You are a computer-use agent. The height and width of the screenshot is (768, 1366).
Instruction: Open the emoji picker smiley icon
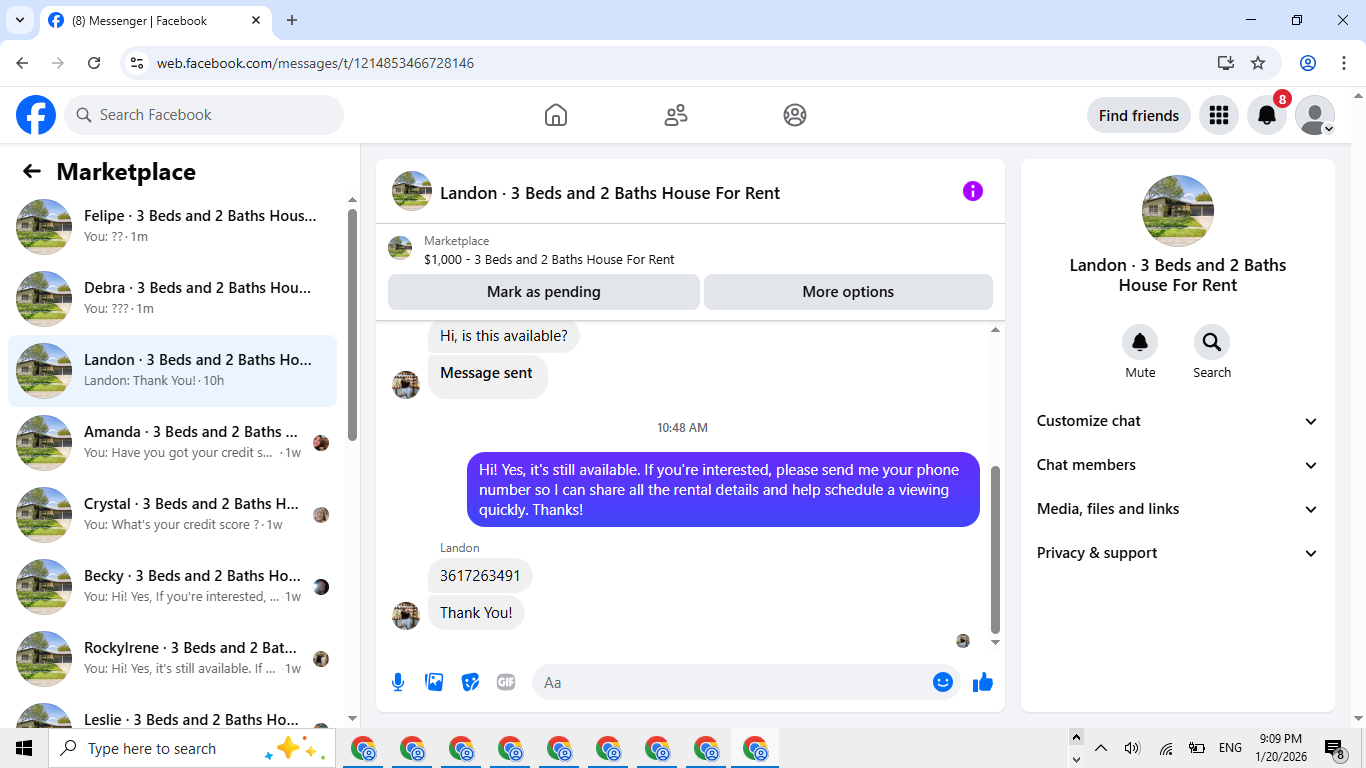(x=943, y=682)
